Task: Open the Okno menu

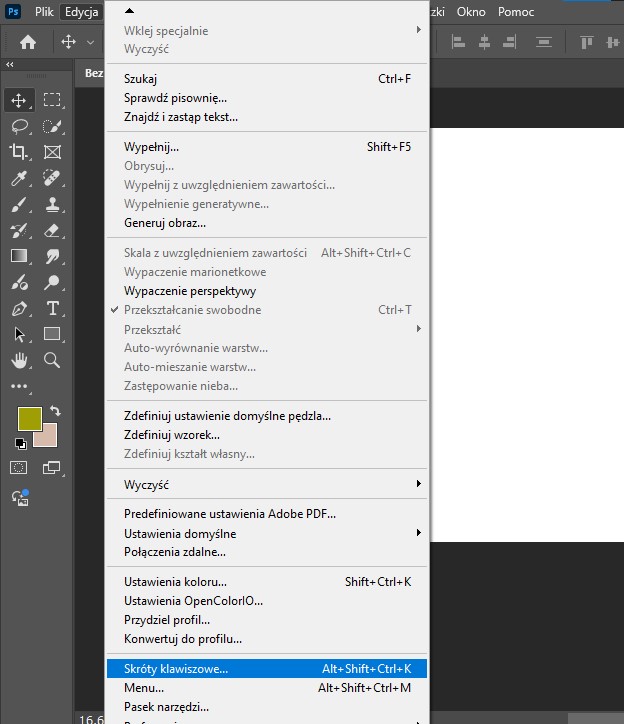Action: pos(471,12)
